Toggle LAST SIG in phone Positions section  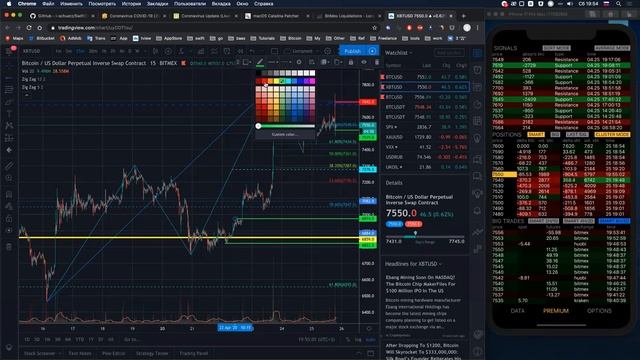click(577, 134)
